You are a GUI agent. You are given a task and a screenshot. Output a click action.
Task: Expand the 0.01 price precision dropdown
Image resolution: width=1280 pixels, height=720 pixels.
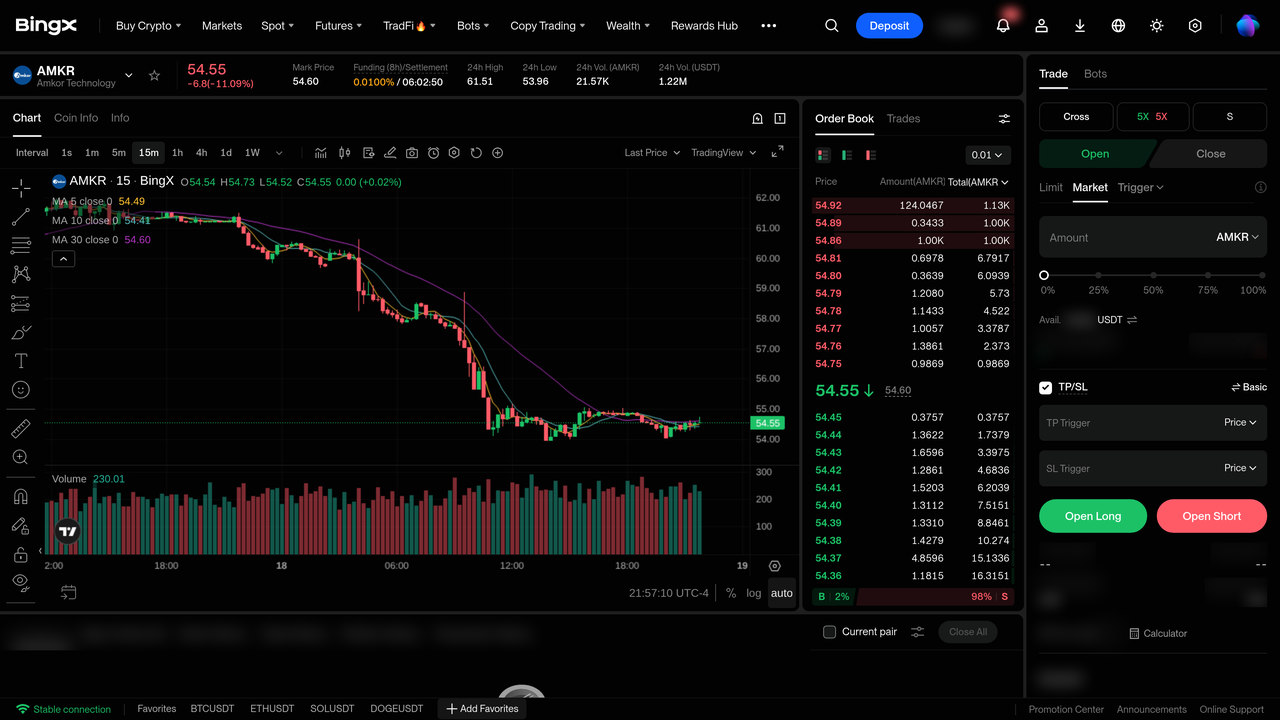tap(988, 155)
